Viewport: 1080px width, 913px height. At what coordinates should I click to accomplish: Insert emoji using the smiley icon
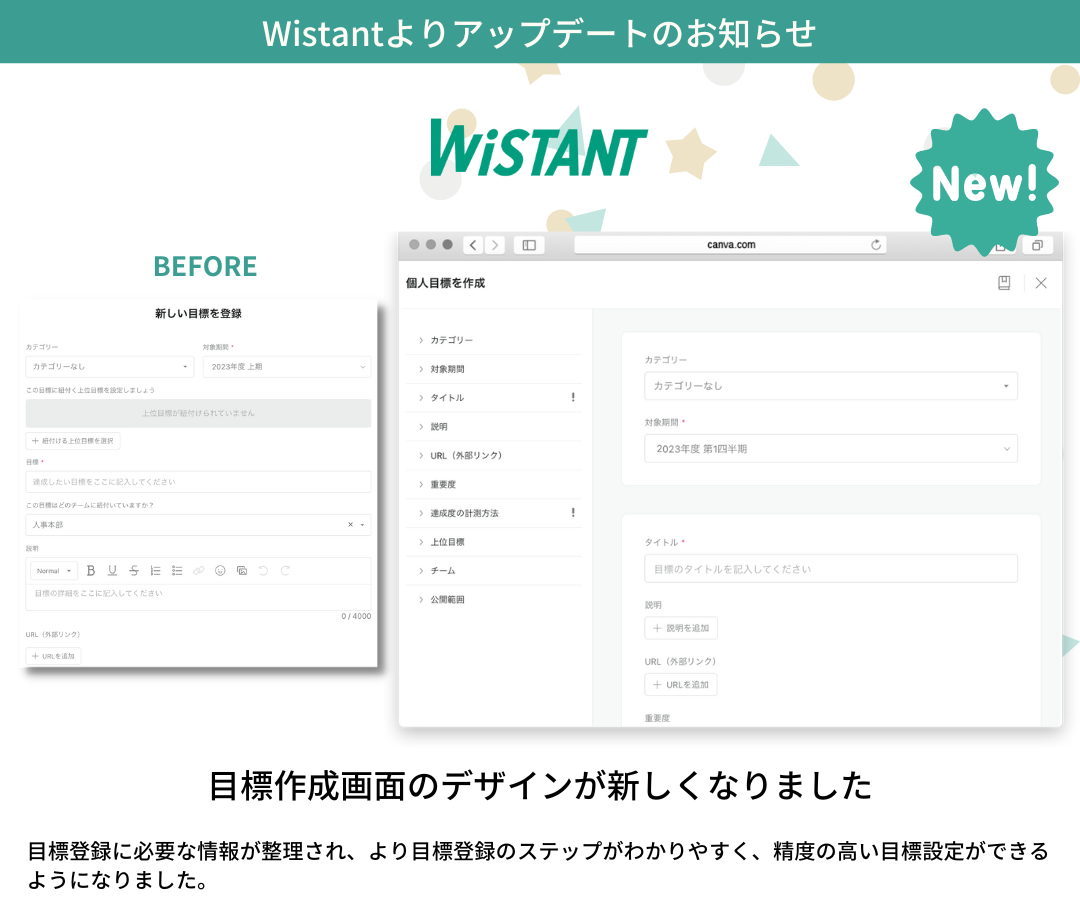[220, 571]
